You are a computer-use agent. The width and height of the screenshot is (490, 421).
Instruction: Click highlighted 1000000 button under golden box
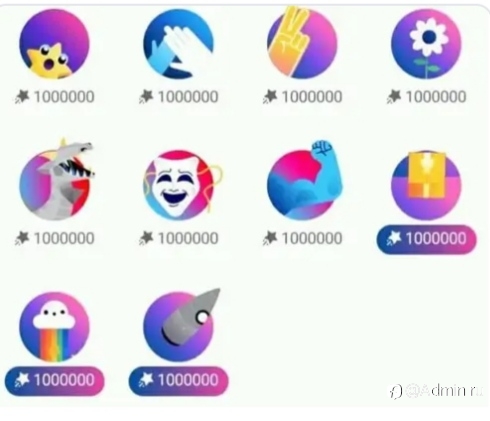(426, 239)
